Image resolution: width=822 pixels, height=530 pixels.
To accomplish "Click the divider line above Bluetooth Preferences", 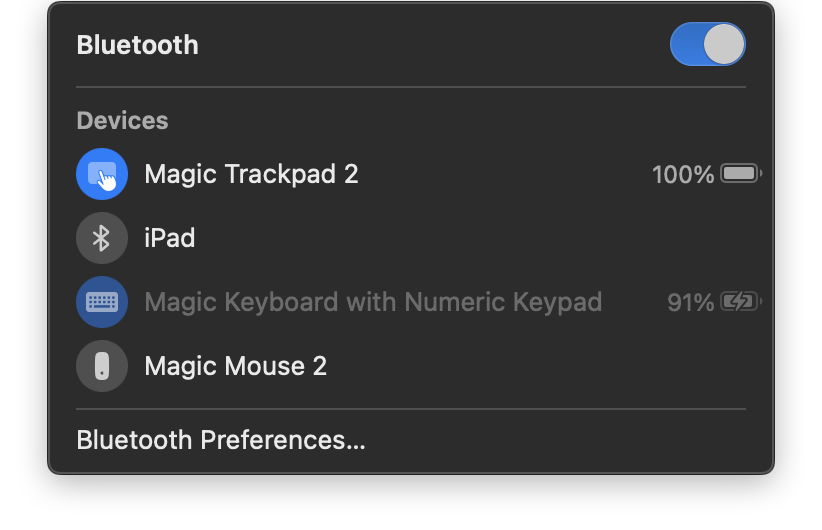I will click(410, 409).
